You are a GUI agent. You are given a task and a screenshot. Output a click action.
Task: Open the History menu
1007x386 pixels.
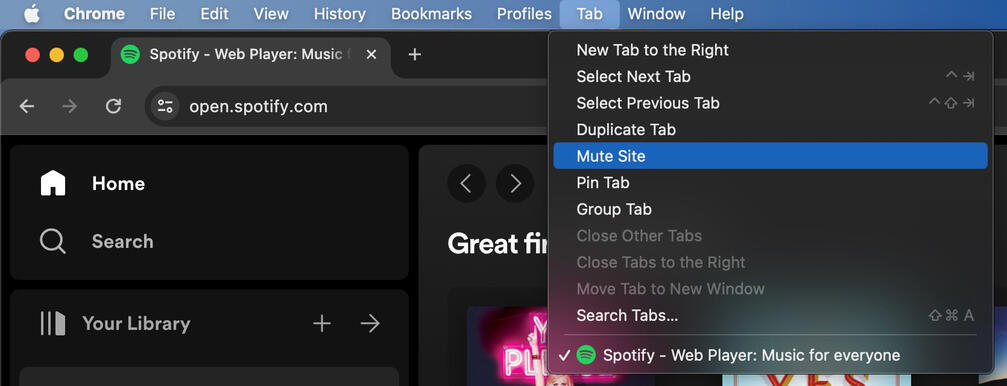tap(340, 13)
